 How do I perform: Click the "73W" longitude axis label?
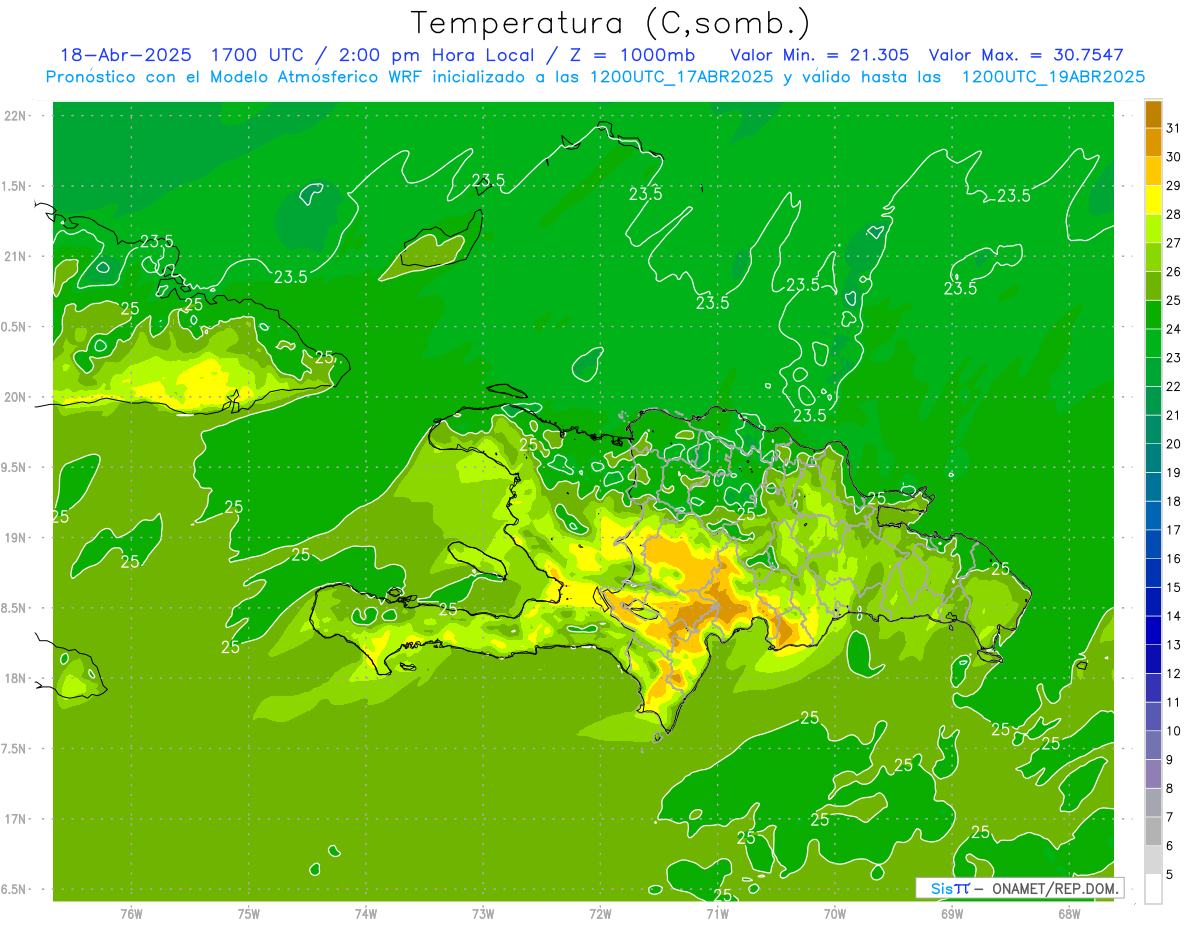pyautogui.click(x=483, y=914)
